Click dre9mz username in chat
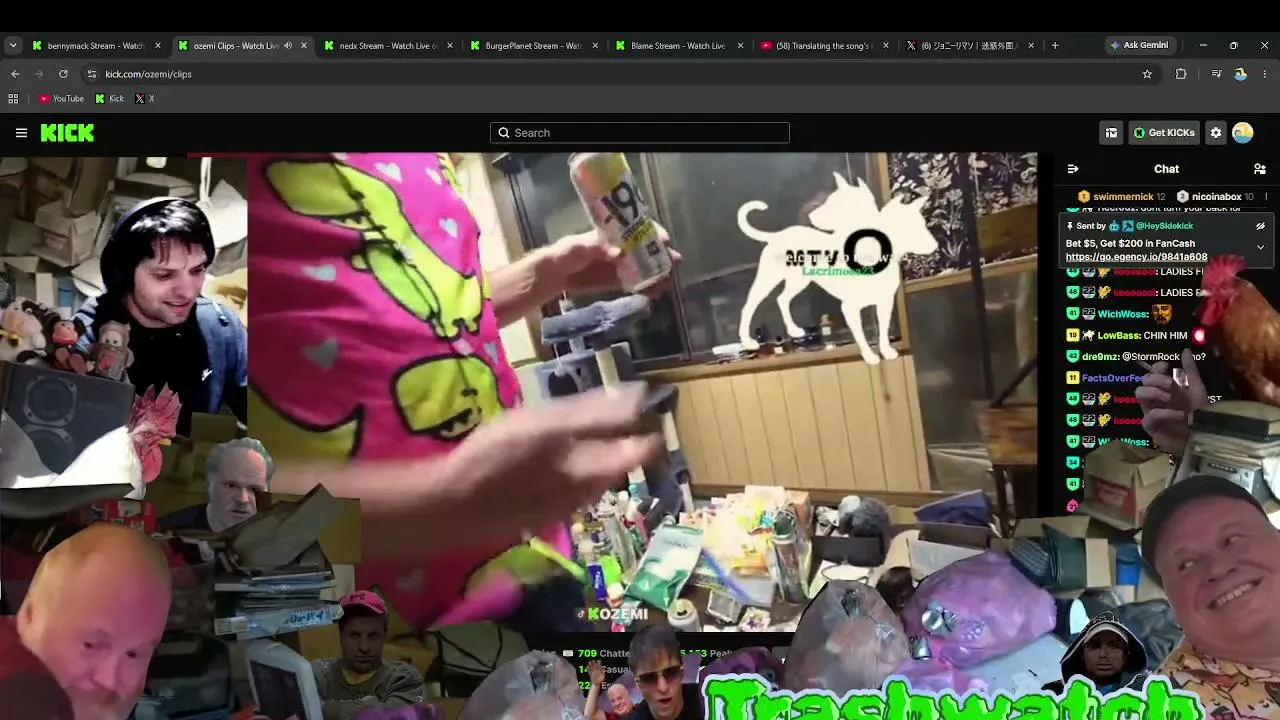 click(x=1100, y=357)
